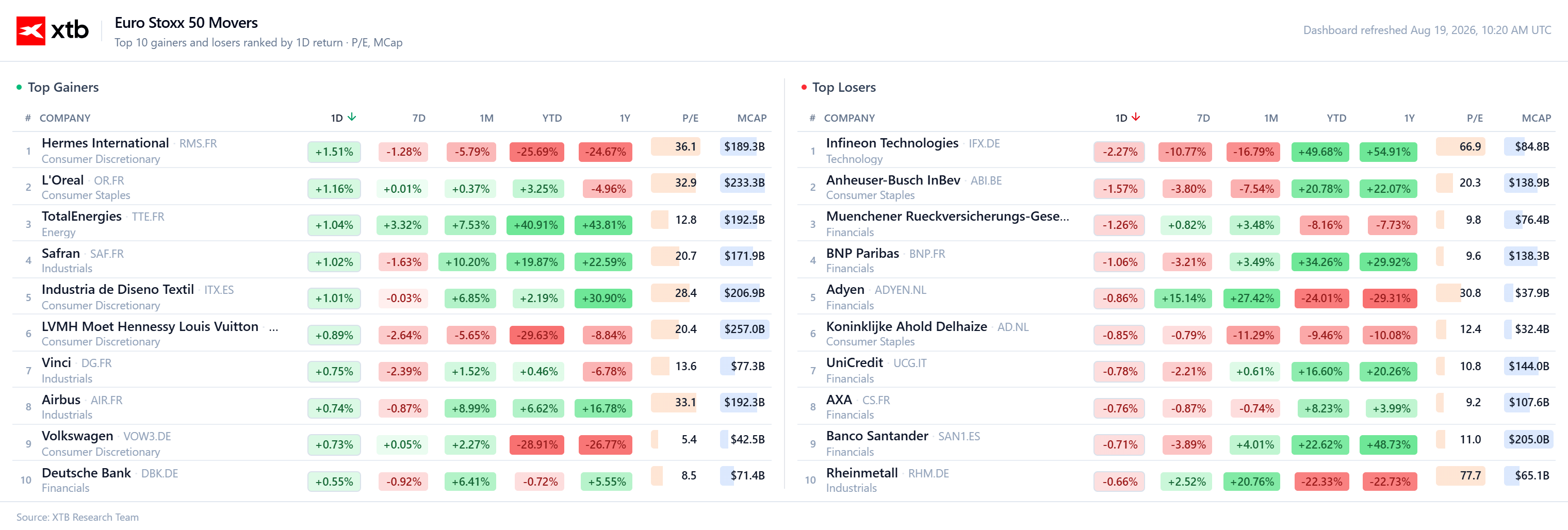The image size is (1568, 530).
Task: Sort Top Losers by the P/E column
Action: coord(1474,118)
